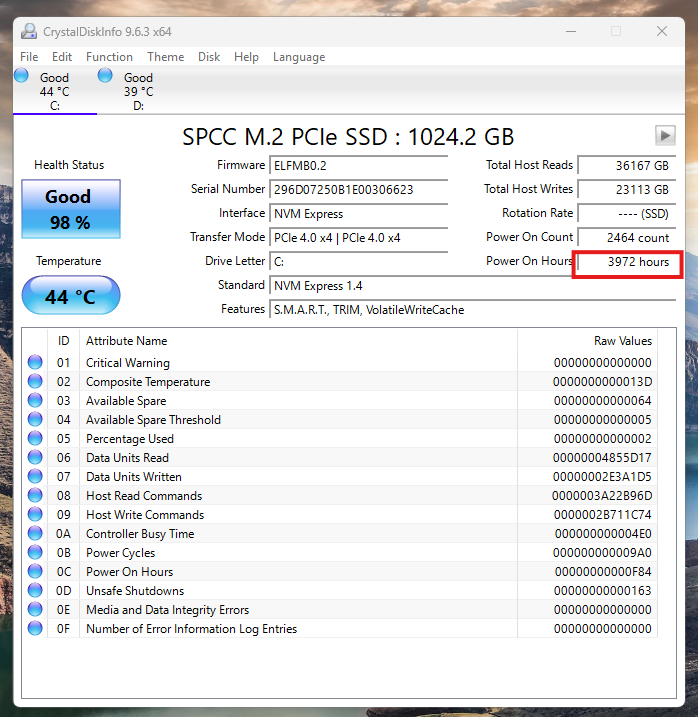
Task: Close the CrystalDiskInfo window
Action: (661, 31)
